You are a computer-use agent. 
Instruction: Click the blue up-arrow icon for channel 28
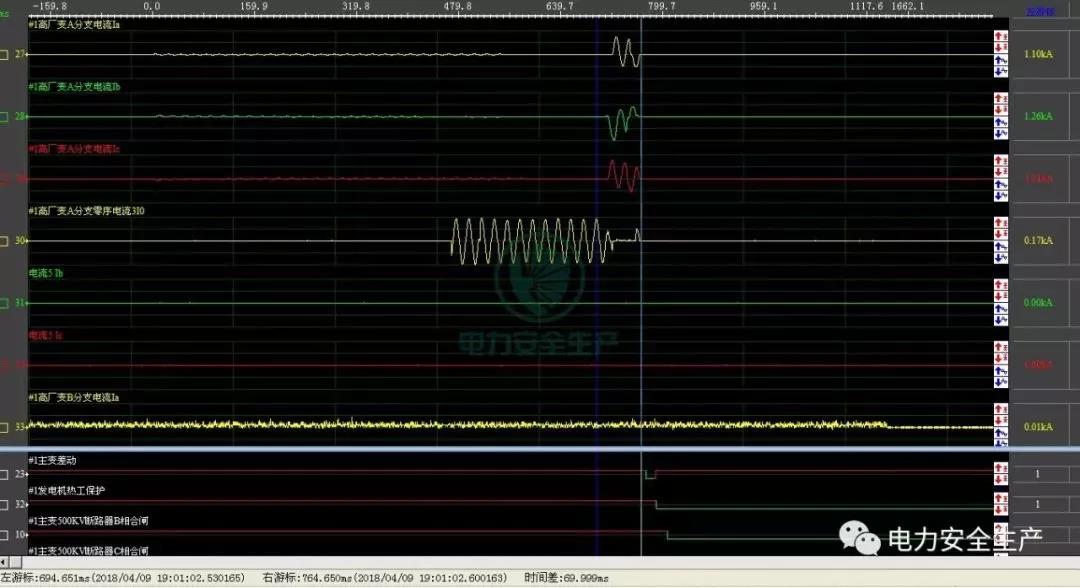(1000, 122)
